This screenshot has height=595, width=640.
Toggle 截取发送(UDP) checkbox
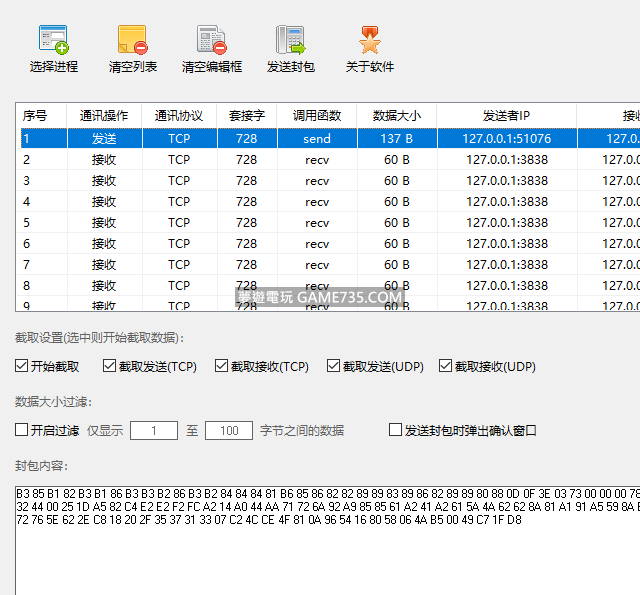pos(333,367)
